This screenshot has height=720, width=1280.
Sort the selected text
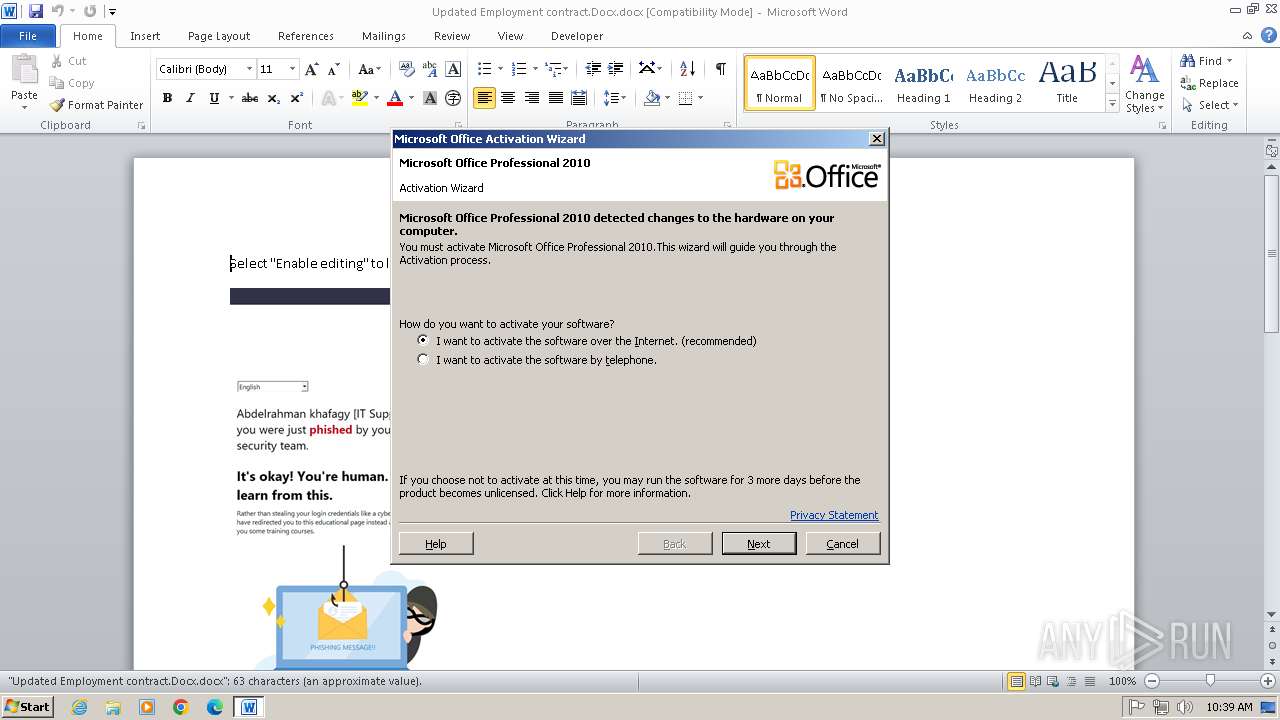point(687,69)
